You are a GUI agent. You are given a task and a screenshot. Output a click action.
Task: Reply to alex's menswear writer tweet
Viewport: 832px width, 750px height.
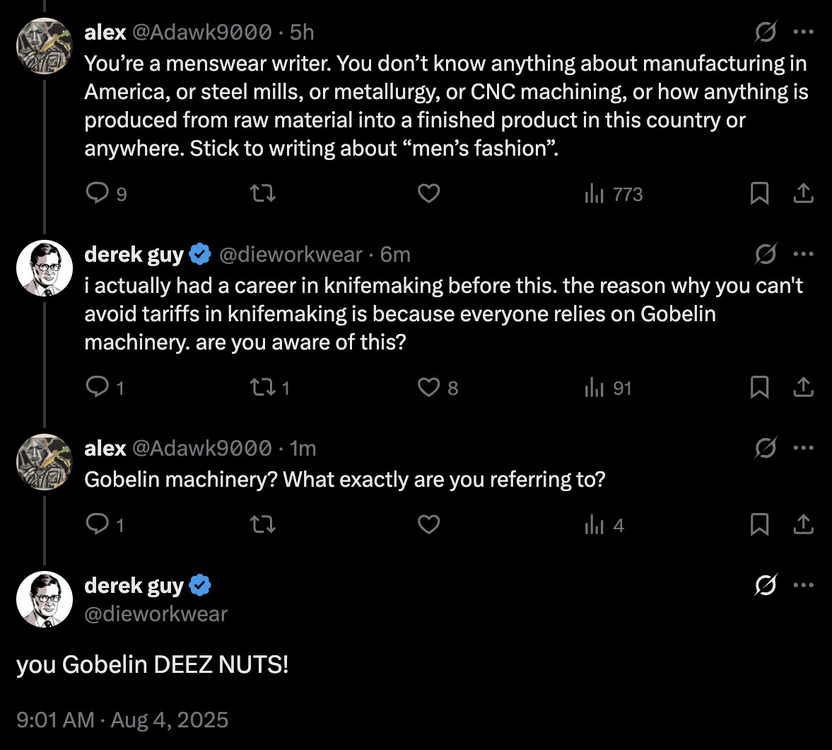click(x=97, y=193)
